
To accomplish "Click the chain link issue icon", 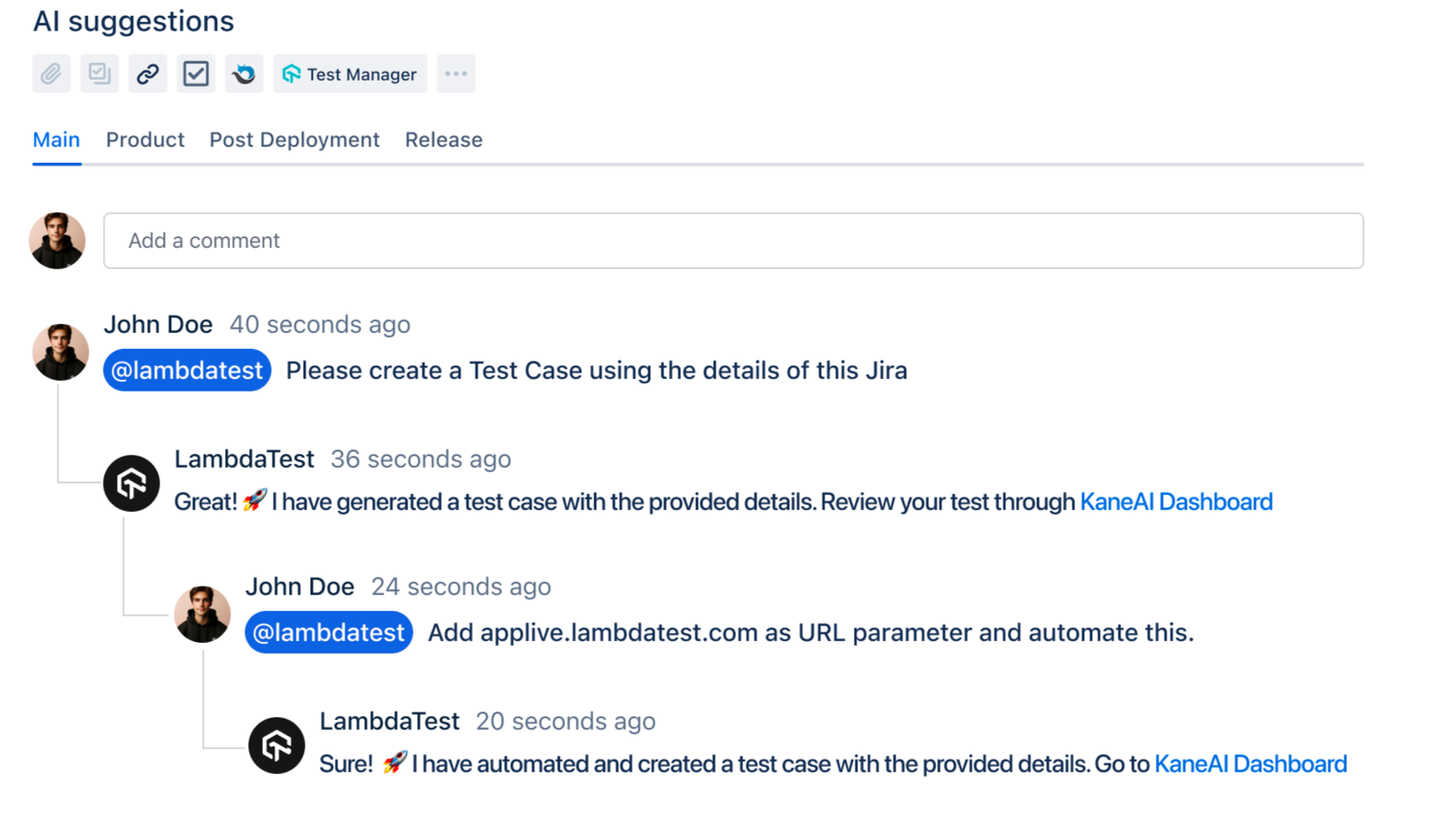I will pos(148,74).
